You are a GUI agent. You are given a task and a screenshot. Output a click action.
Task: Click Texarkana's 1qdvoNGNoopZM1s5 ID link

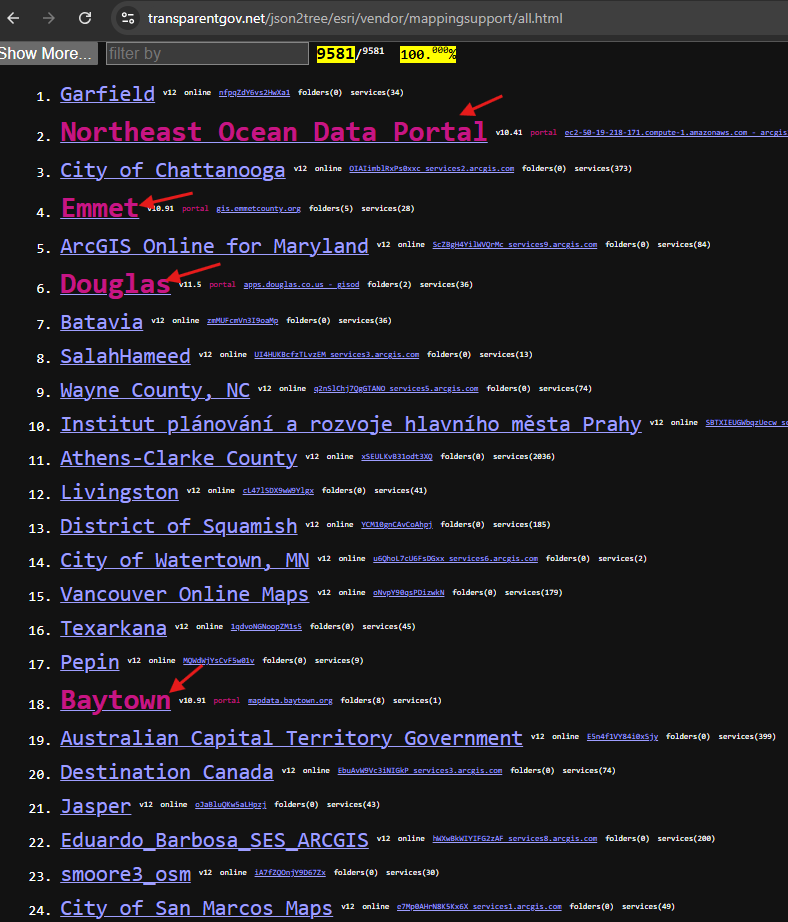tap(266, 627)
